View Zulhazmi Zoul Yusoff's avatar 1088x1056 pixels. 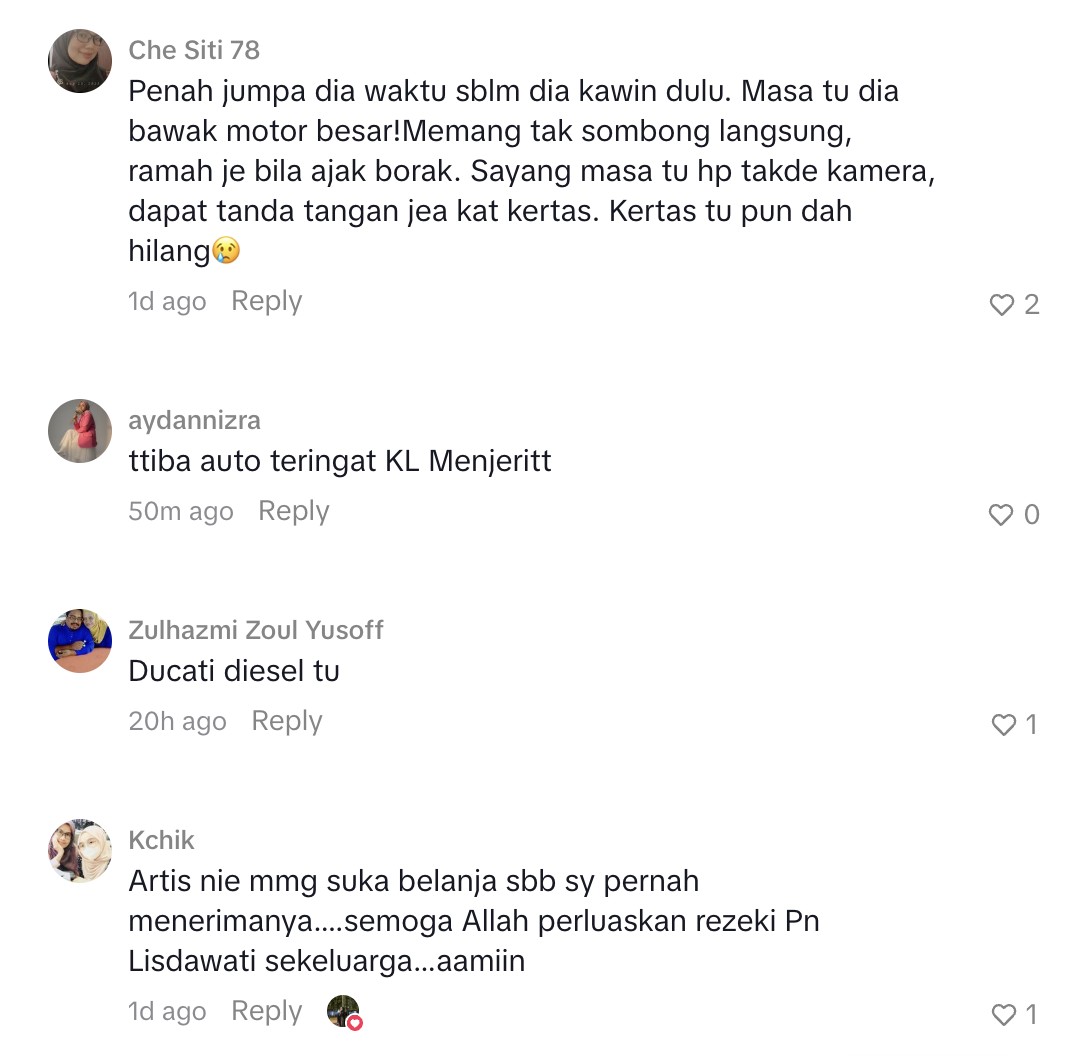tap(80, 641)
